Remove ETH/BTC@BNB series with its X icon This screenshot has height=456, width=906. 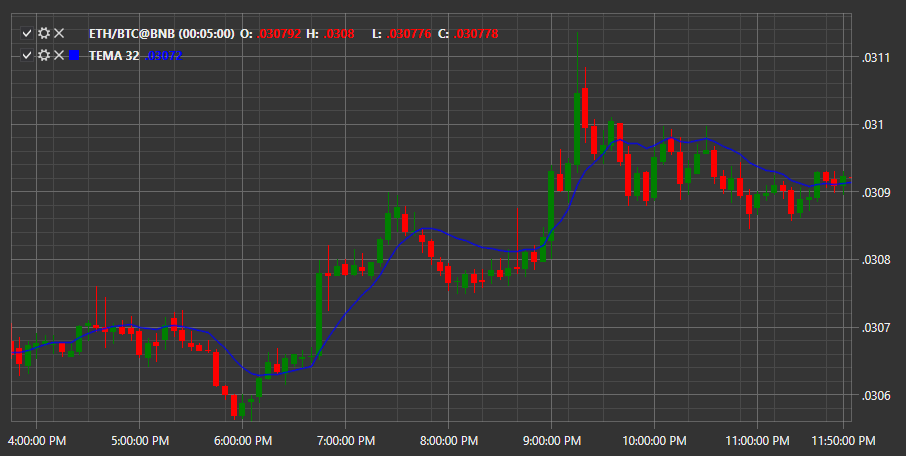click(x=59, y=34)
